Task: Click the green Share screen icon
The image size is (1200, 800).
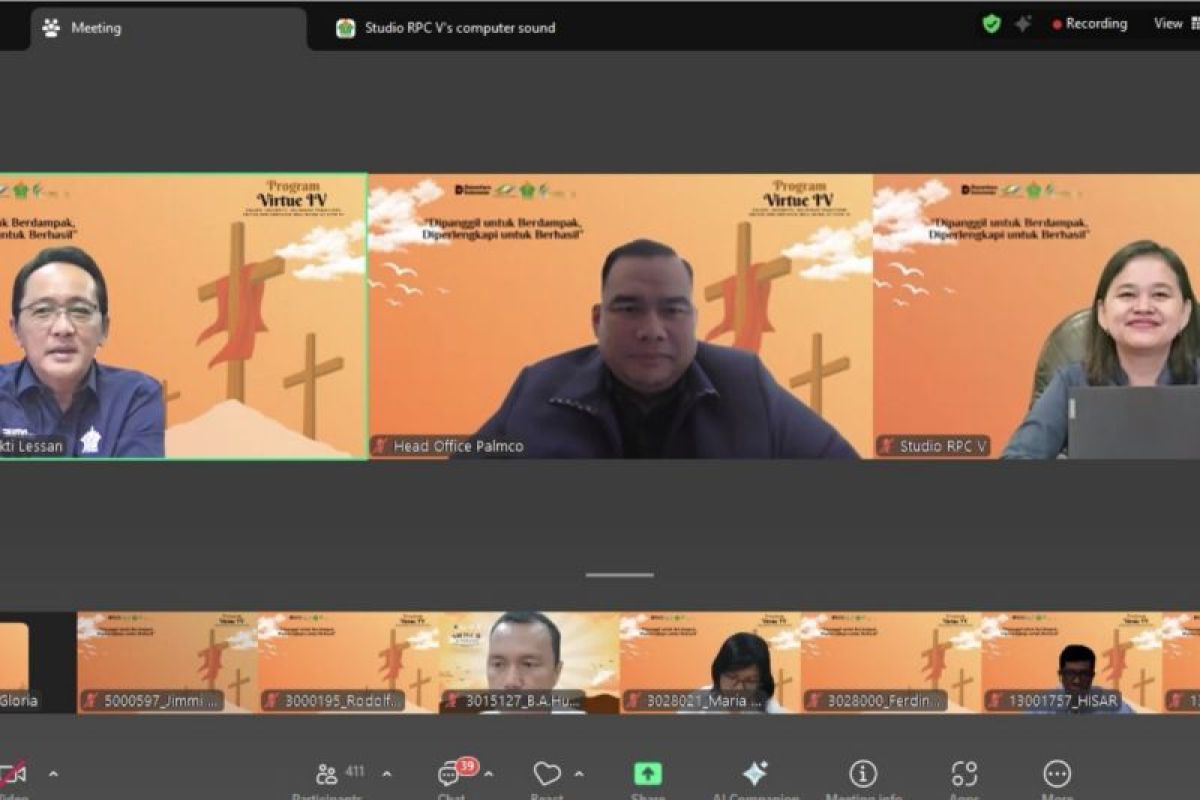Action: coord(648,775)
